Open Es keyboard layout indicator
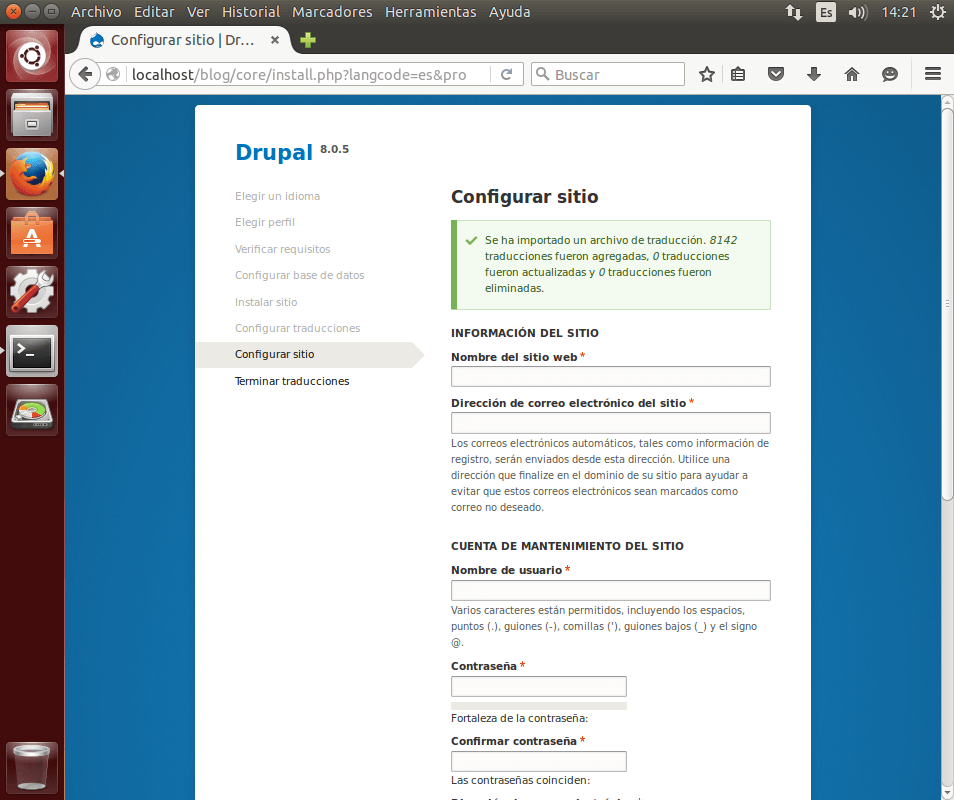954x800 pixels. (826, 12)
